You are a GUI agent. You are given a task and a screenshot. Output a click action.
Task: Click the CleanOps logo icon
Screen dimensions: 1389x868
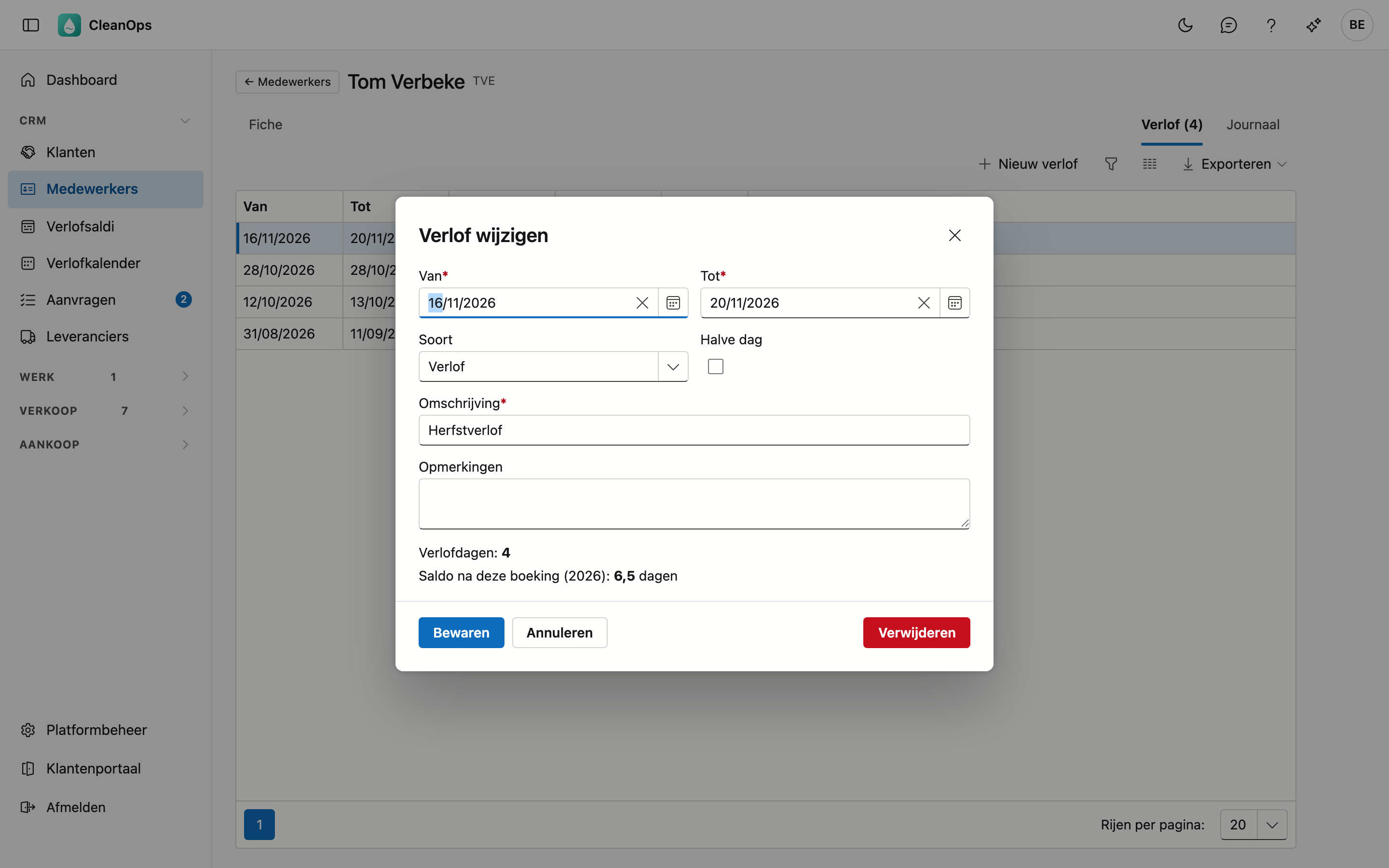click(69, 25)
